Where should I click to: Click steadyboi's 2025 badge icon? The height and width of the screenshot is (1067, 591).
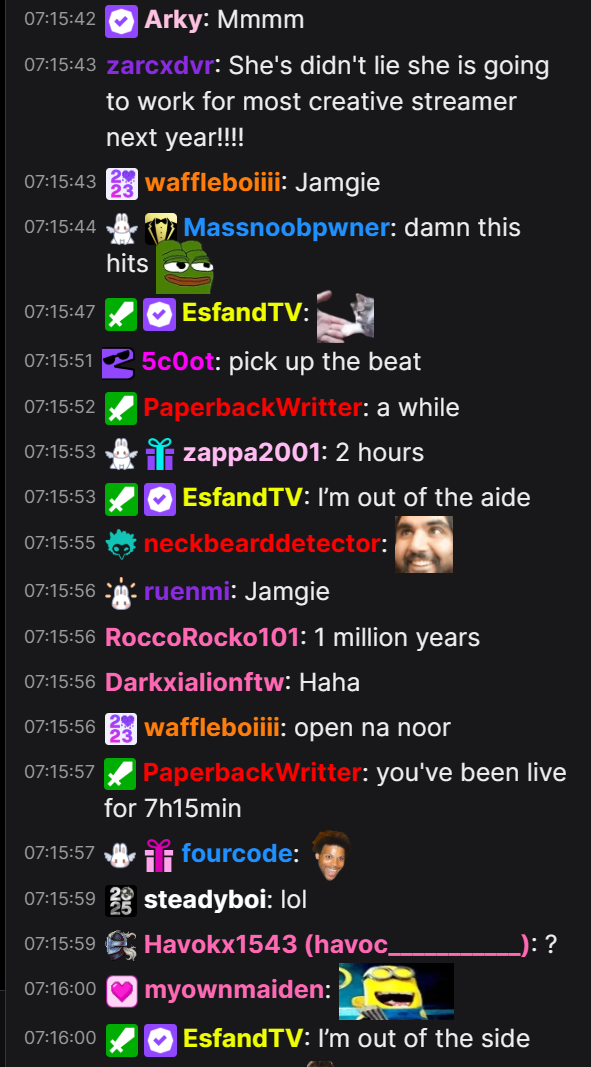tap(122, 901)
